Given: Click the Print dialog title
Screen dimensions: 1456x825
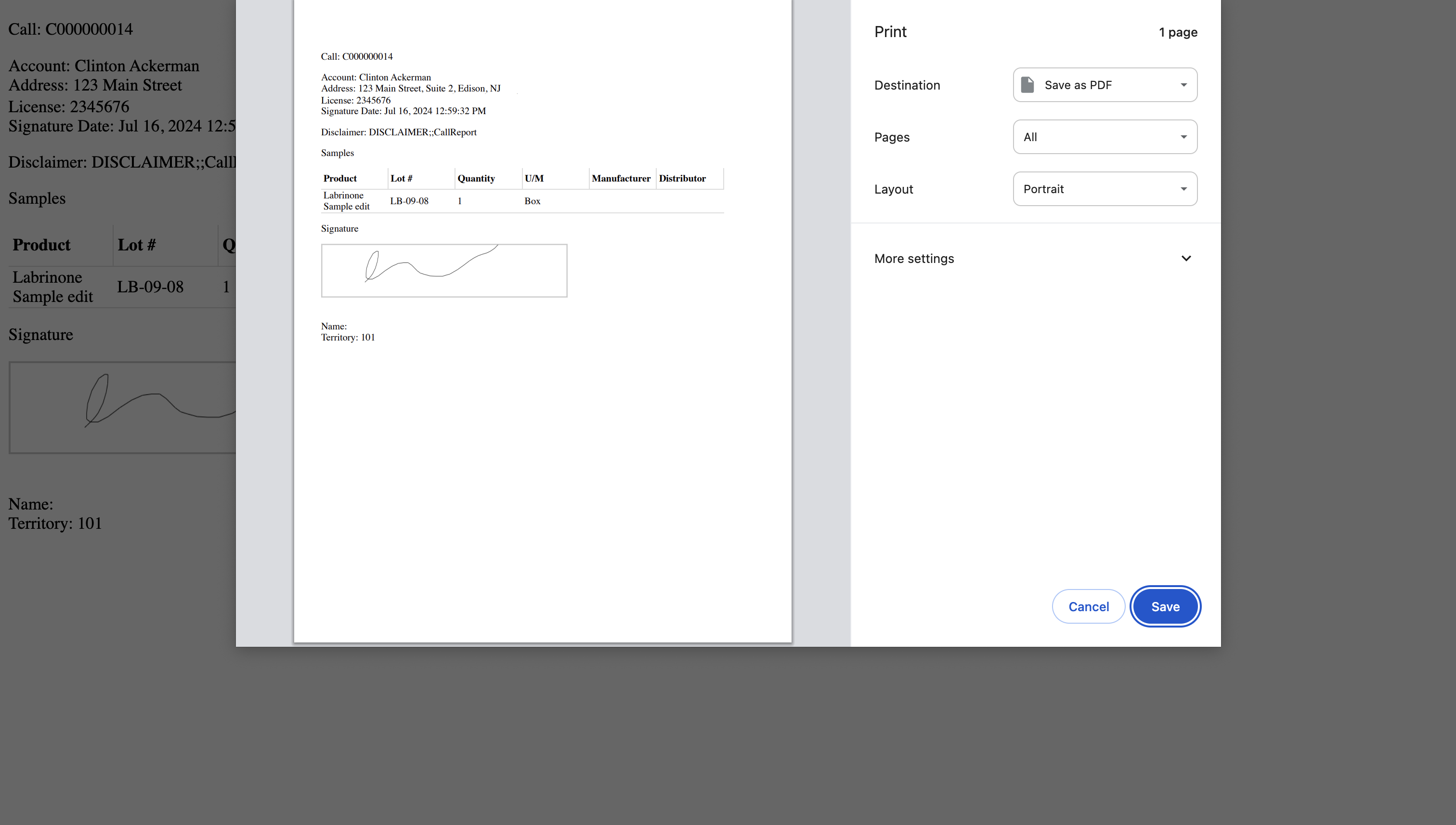Looking at the screenshot, I should click(890, 32).
